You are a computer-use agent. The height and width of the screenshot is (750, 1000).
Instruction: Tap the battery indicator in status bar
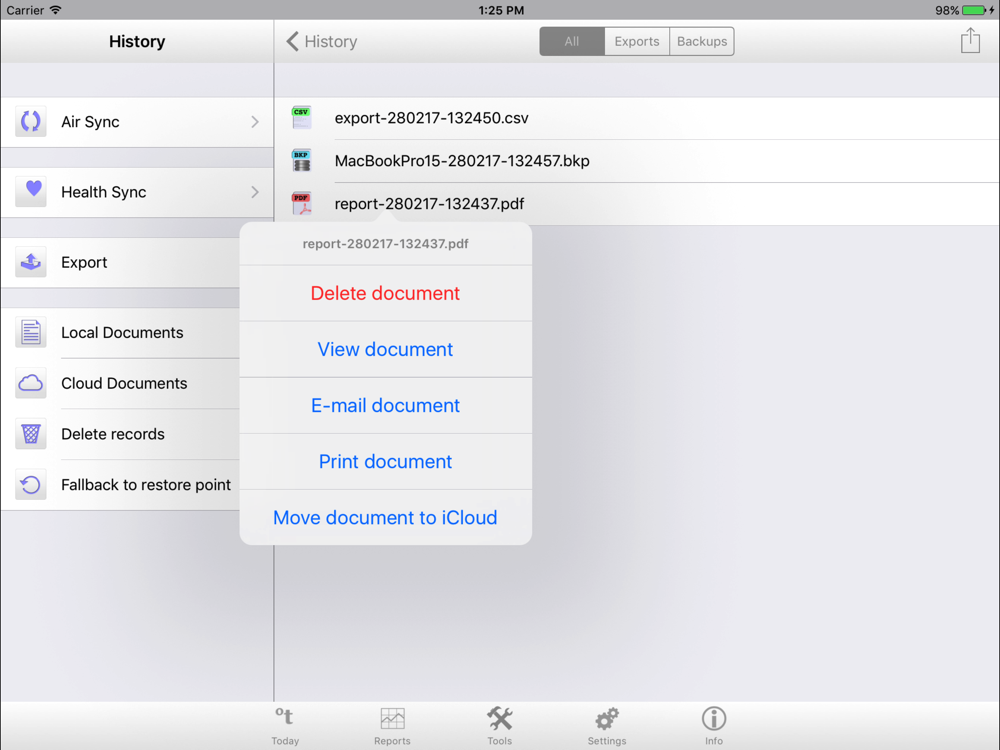tap(974, 10)
